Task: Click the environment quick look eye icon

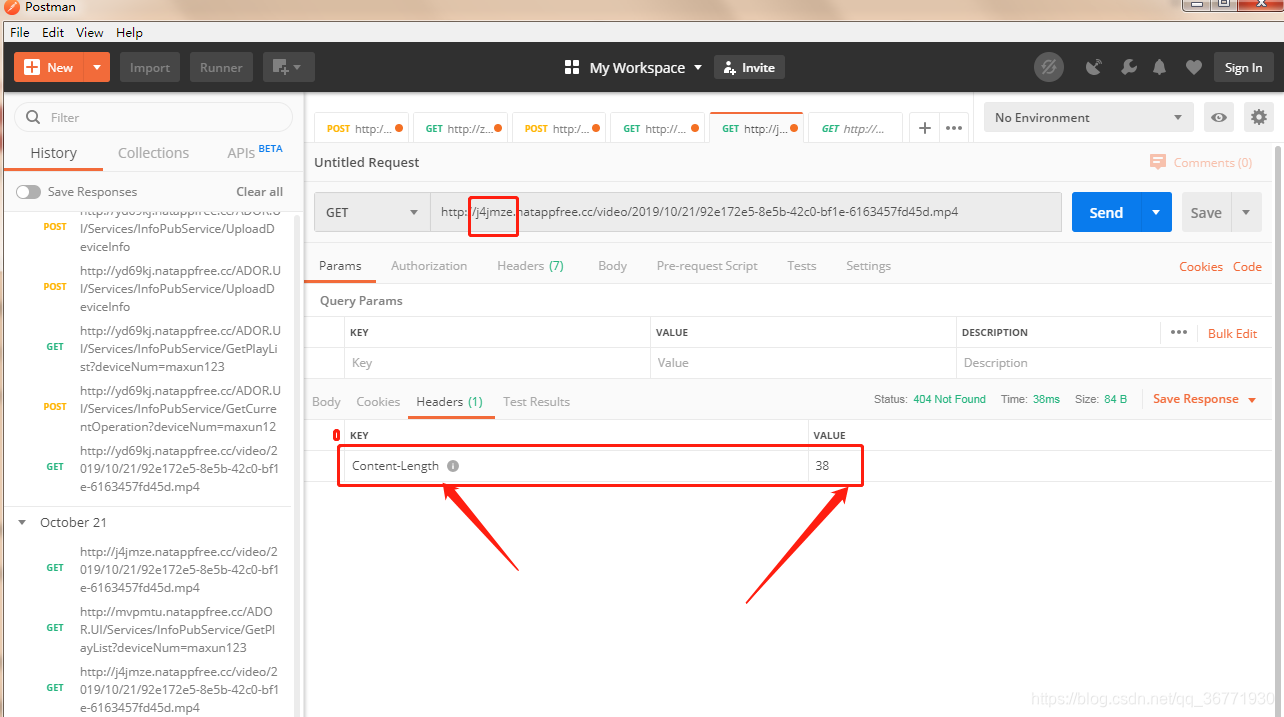Action: (x=1218, y=117)
